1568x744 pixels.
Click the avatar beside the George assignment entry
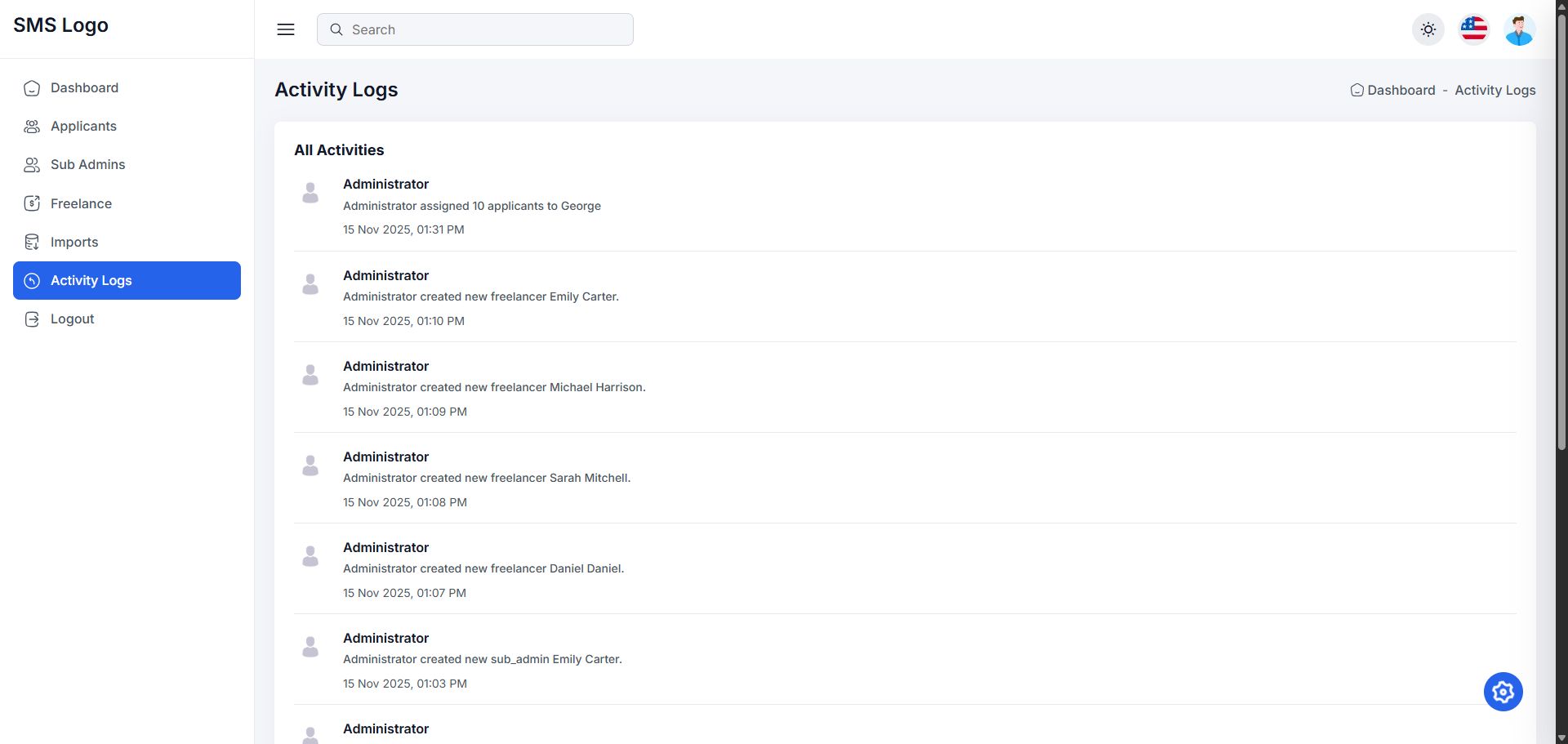click(310, 193)
